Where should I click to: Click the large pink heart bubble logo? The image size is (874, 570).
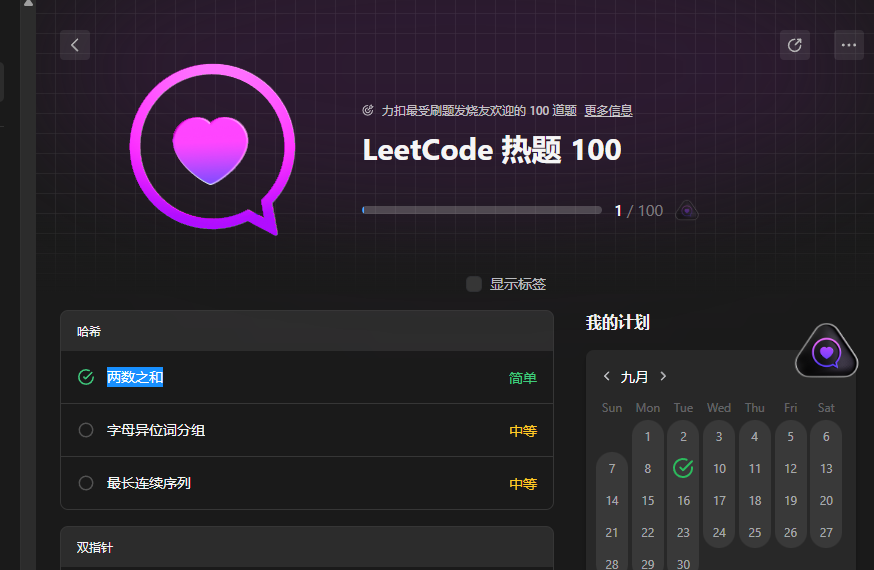[212, 149]
